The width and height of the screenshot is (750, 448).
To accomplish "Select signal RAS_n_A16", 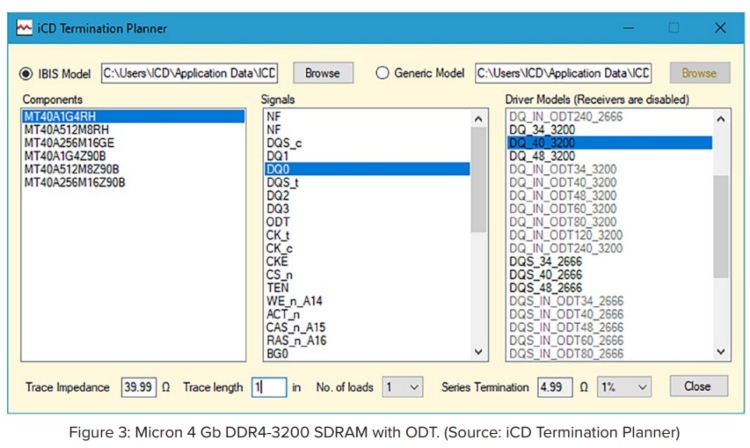I will (367, 341).
